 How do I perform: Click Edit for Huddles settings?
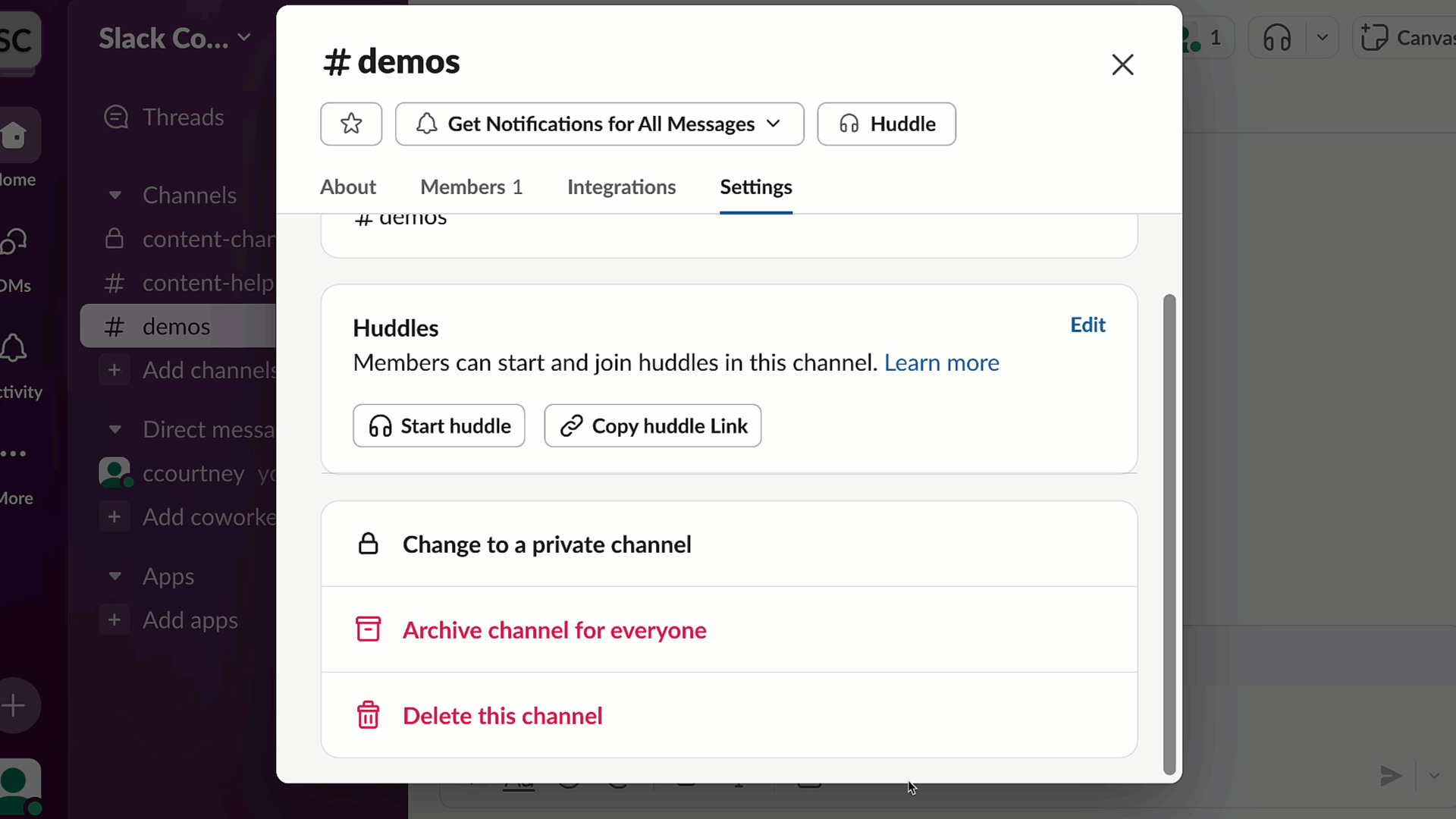pyautogui.click(x=1088, y=324)
